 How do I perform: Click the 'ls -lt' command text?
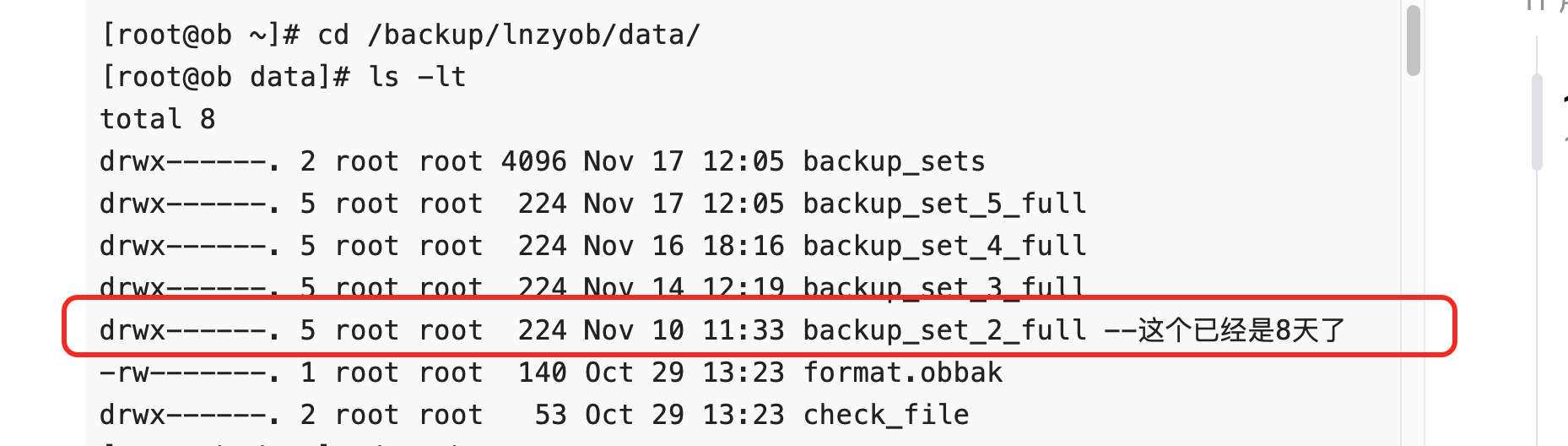pos(417,77)
